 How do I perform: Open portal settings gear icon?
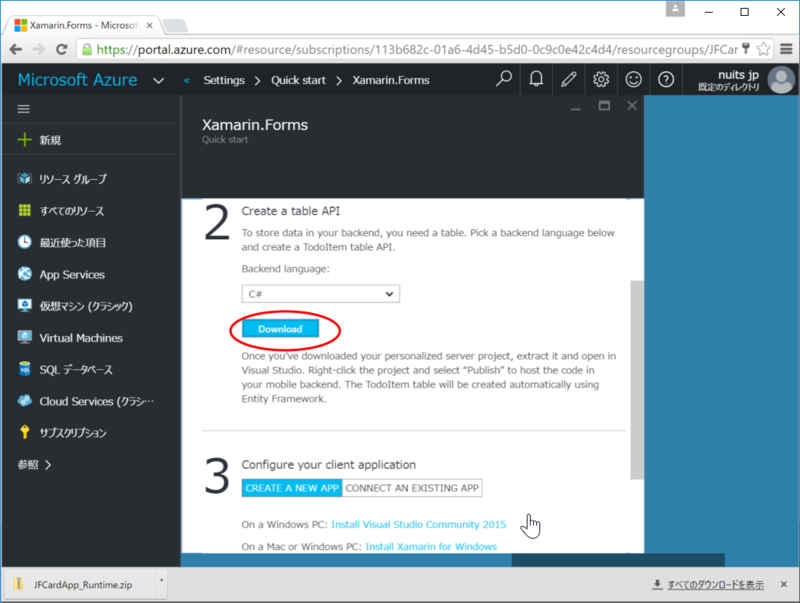click(x=601, y=79)
